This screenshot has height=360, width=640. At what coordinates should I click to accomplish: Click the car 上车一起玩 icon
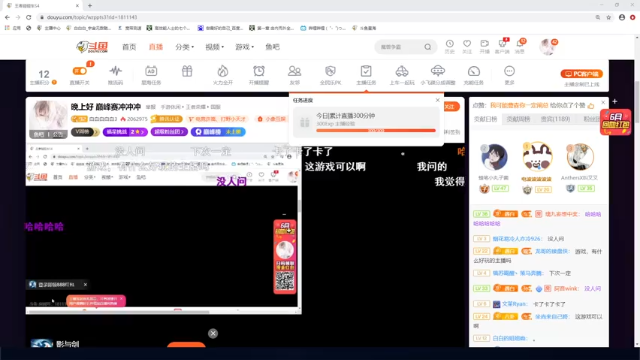pos(402,71)
